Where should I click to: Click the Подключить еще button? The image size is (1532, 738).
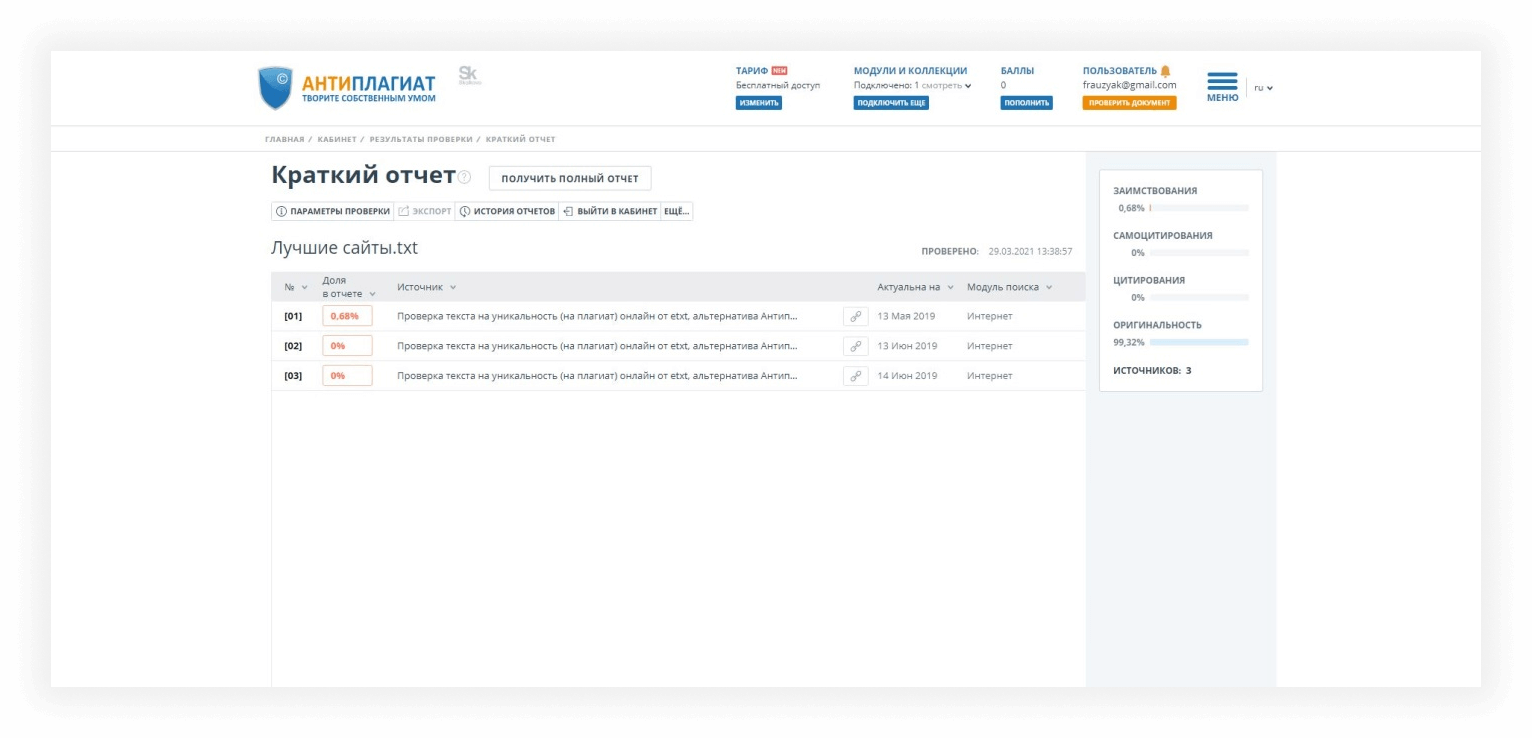891,103
